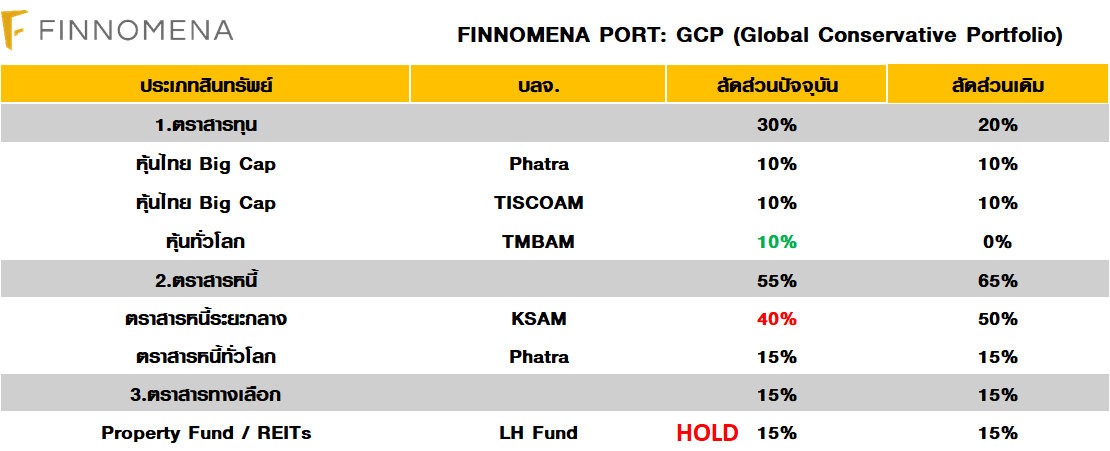Click the green 10% value for TMBAM

coord(777,242)
